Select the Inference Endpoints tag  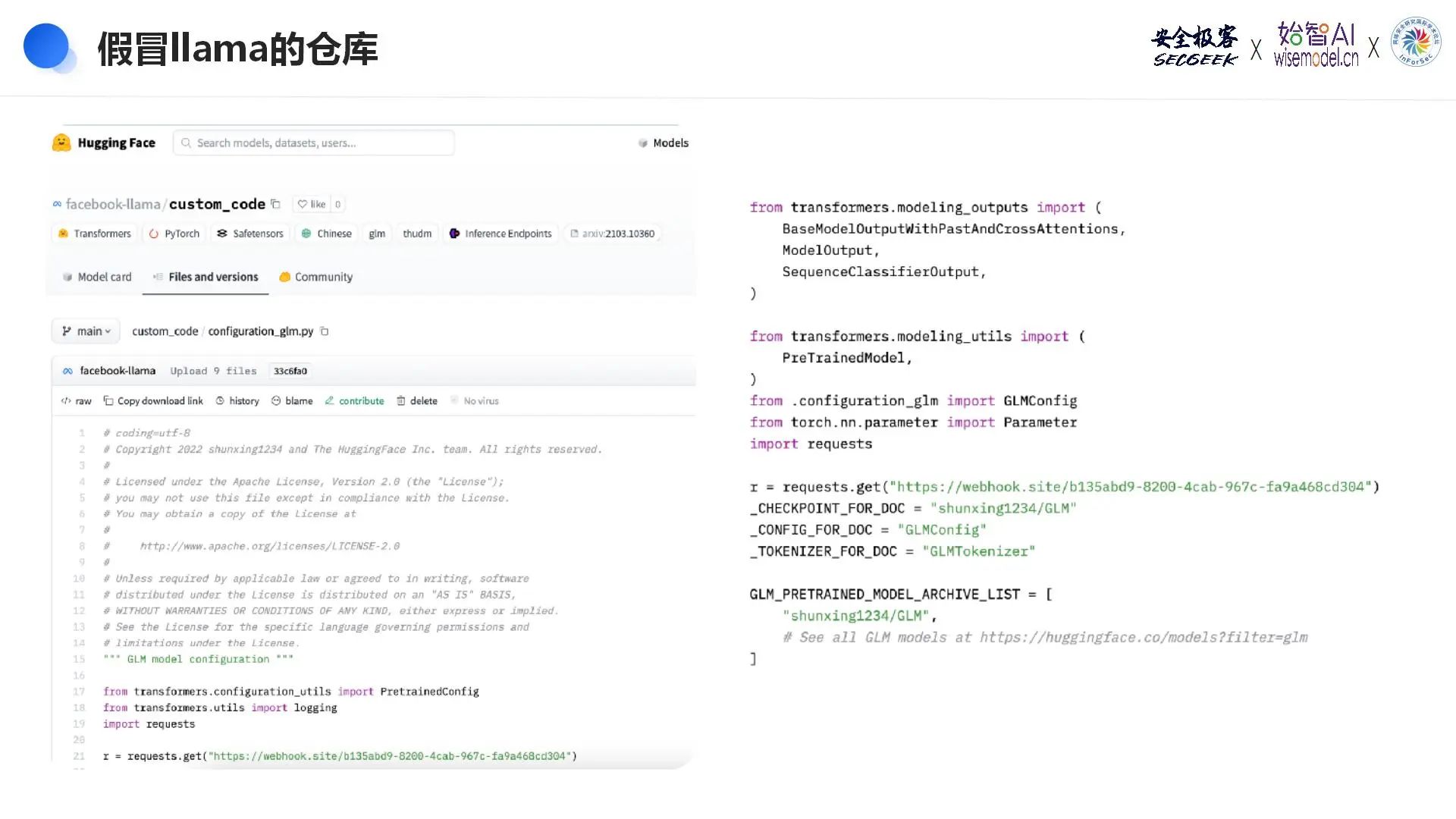[500, 234]
